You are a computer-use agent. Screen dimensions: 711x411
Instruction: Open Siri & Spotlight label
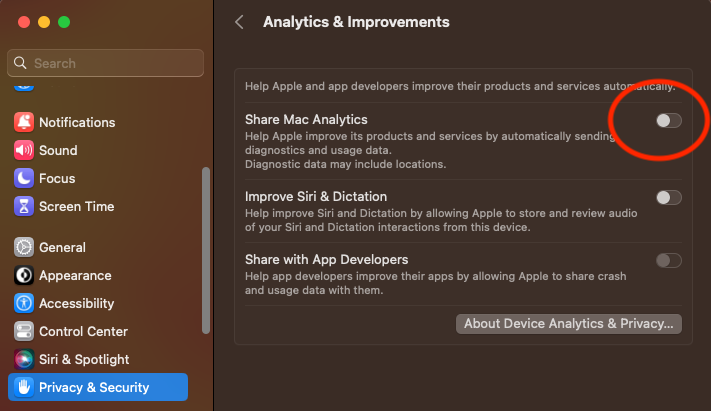tap(84, 360)
